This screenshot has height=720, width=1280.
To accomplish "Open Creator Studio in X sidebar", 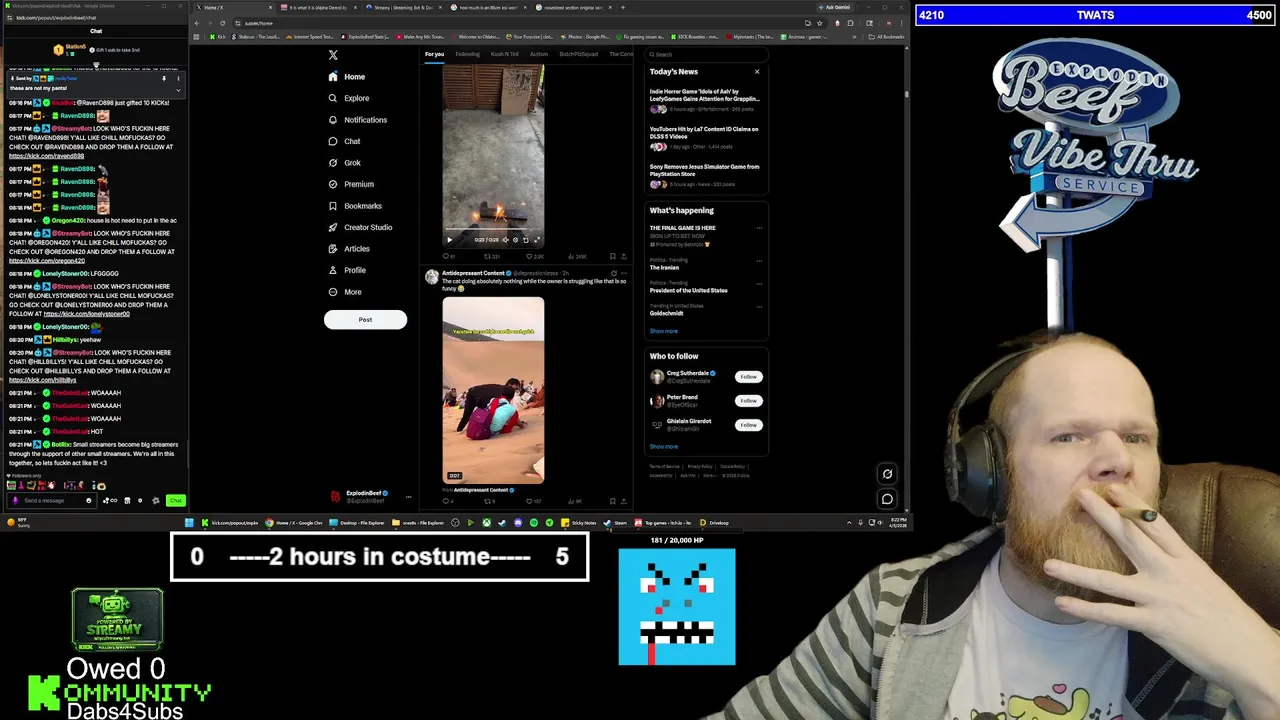I will [x=360, y=227].
